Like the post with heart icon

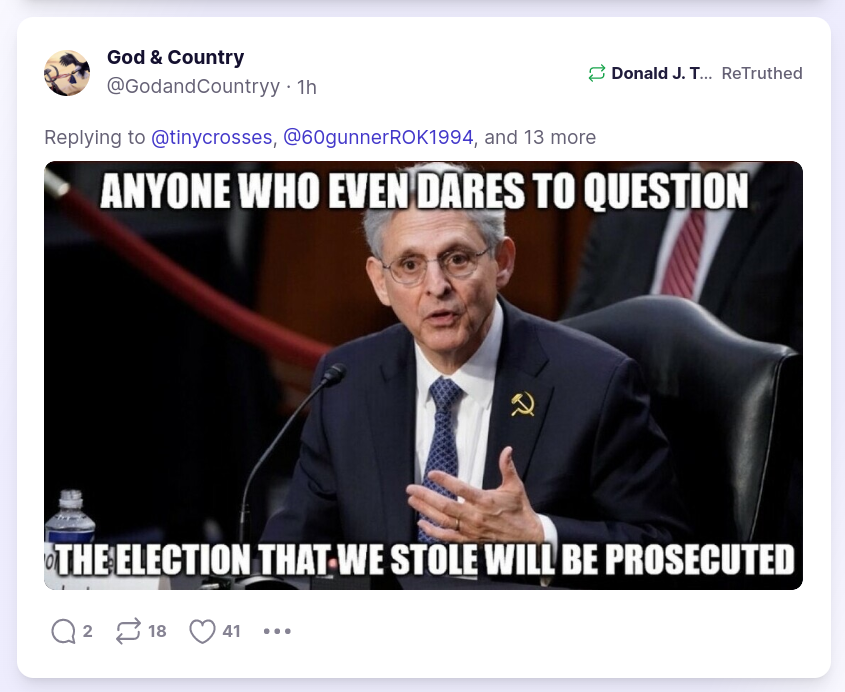pos(202,631)
